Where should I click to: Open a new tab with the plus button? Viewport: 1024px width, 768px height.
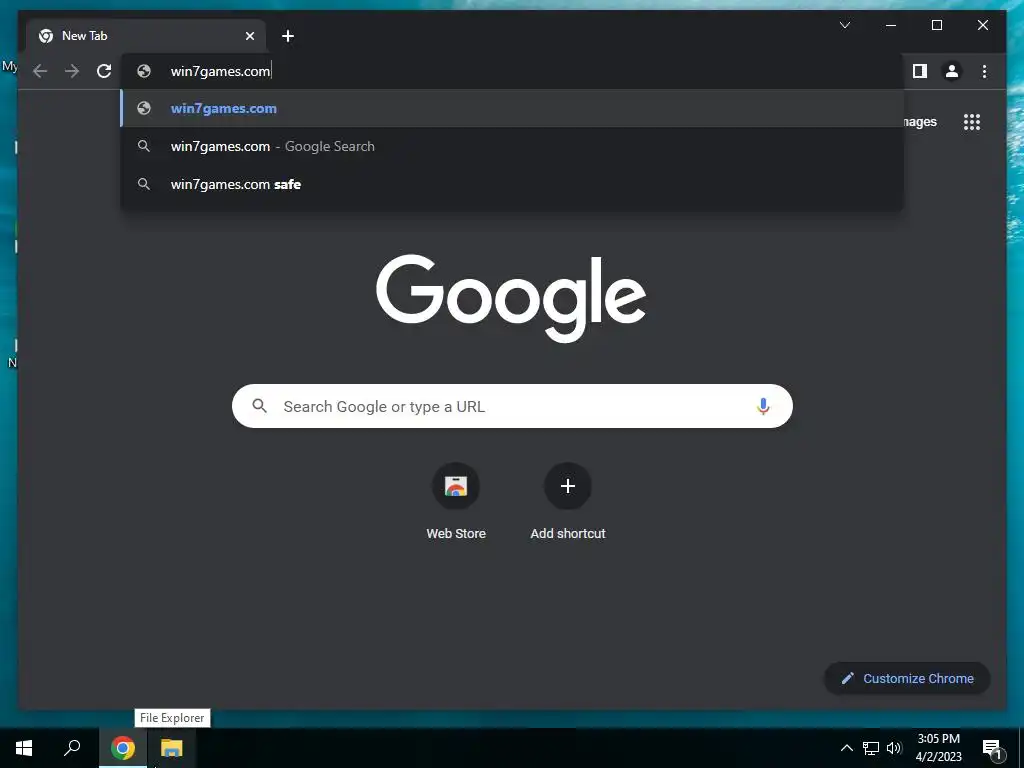(288, 36)
